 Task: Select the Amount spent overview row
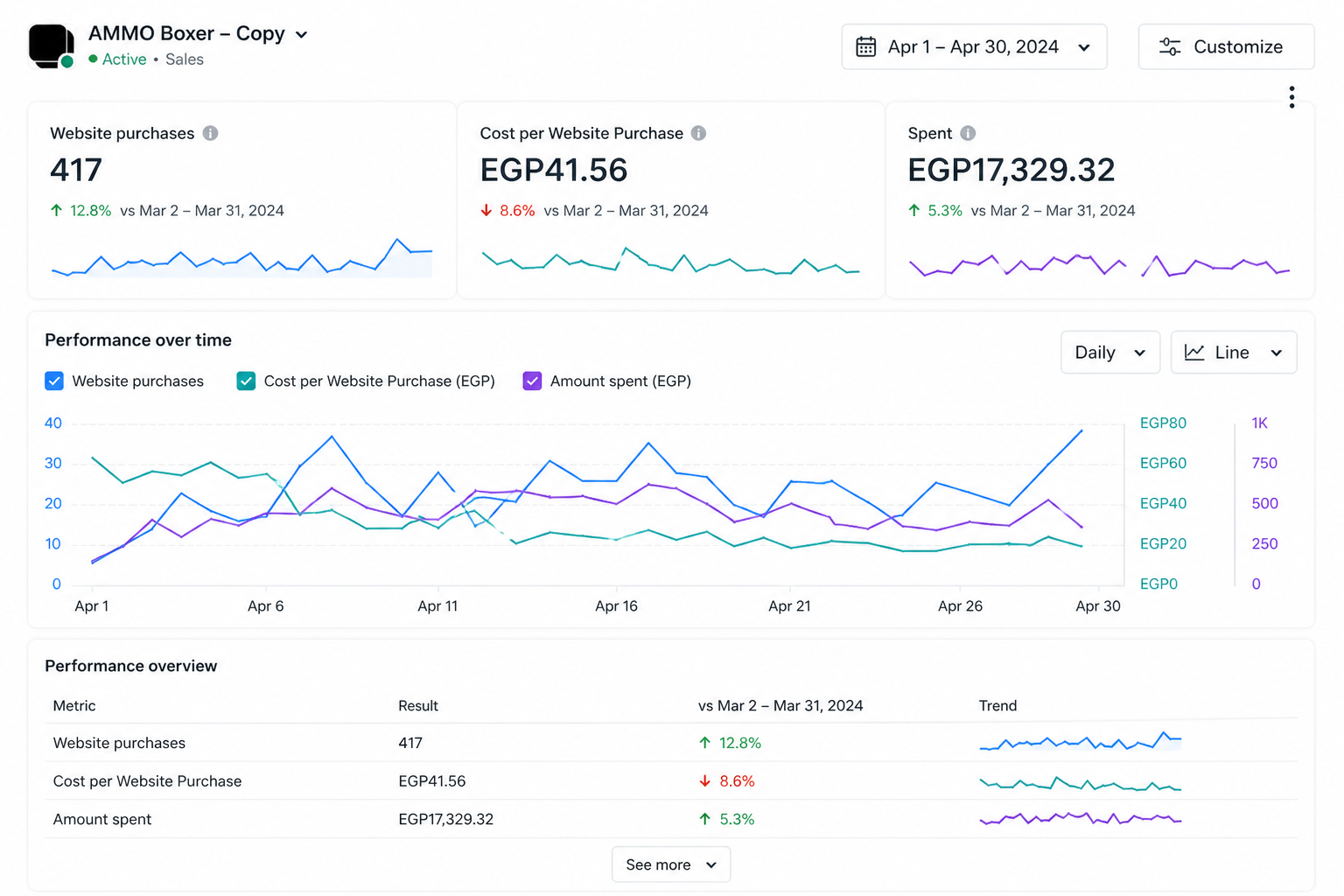[x=671, y=819]
